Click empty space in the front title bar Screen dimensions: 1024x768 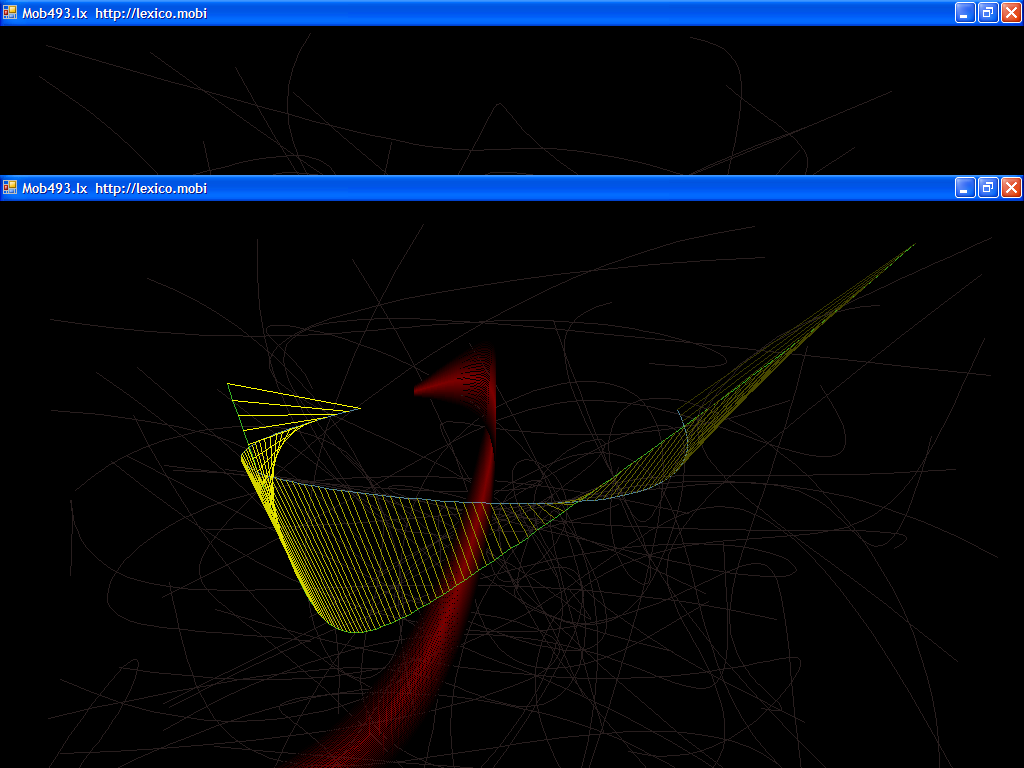[580, 188]
